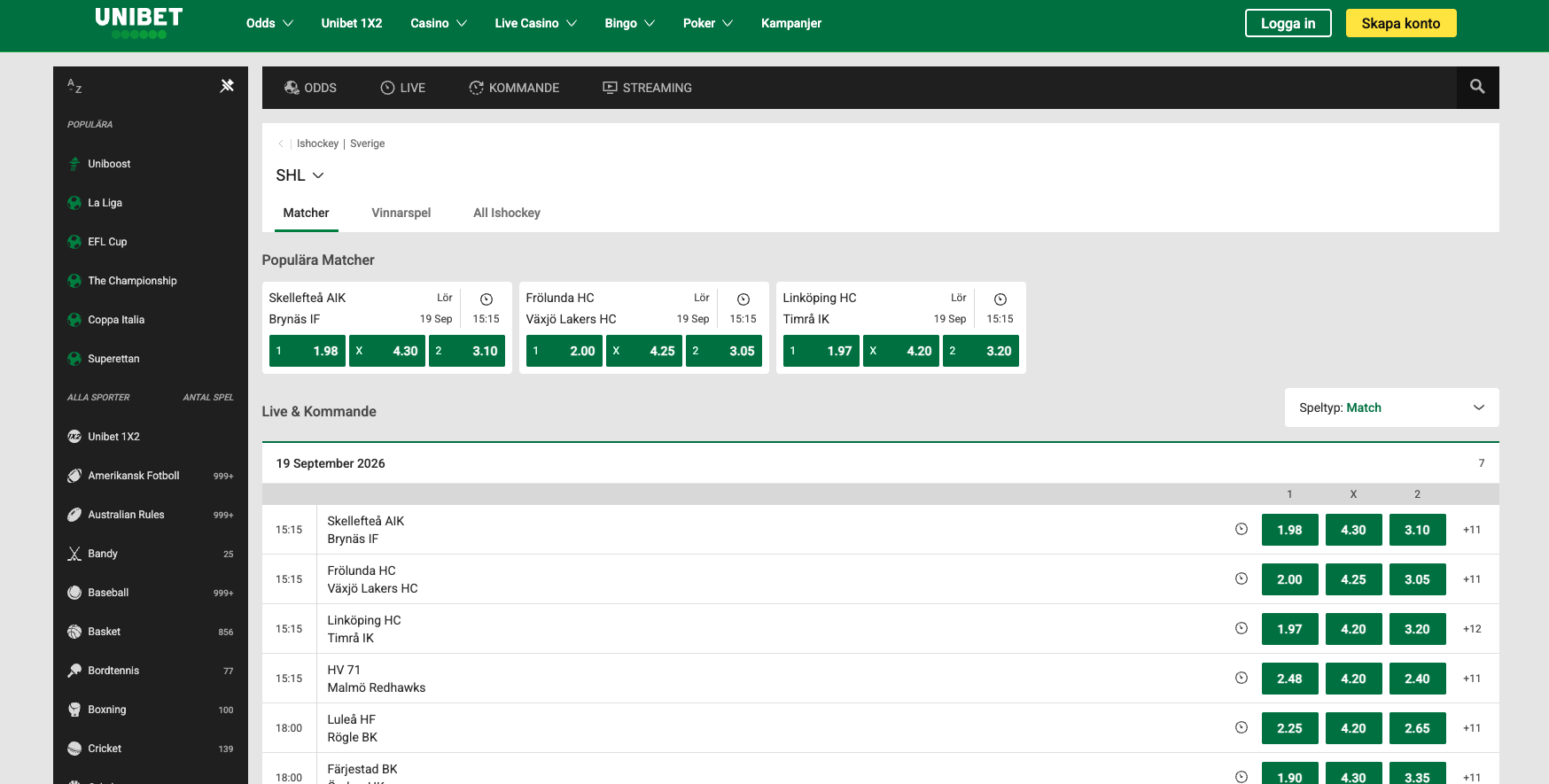The image size is (1549, 784).
Task: Open Luleå HF vs Rögle BK match
Action: [353, 728]
